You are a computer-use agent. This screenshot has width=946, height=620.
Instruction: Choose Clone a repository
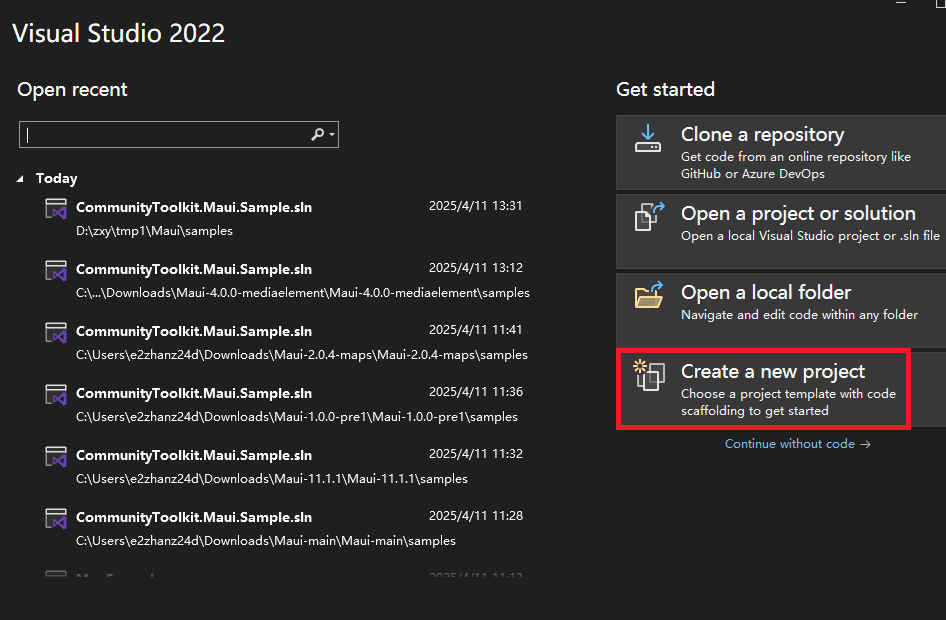tap(781, 153)
